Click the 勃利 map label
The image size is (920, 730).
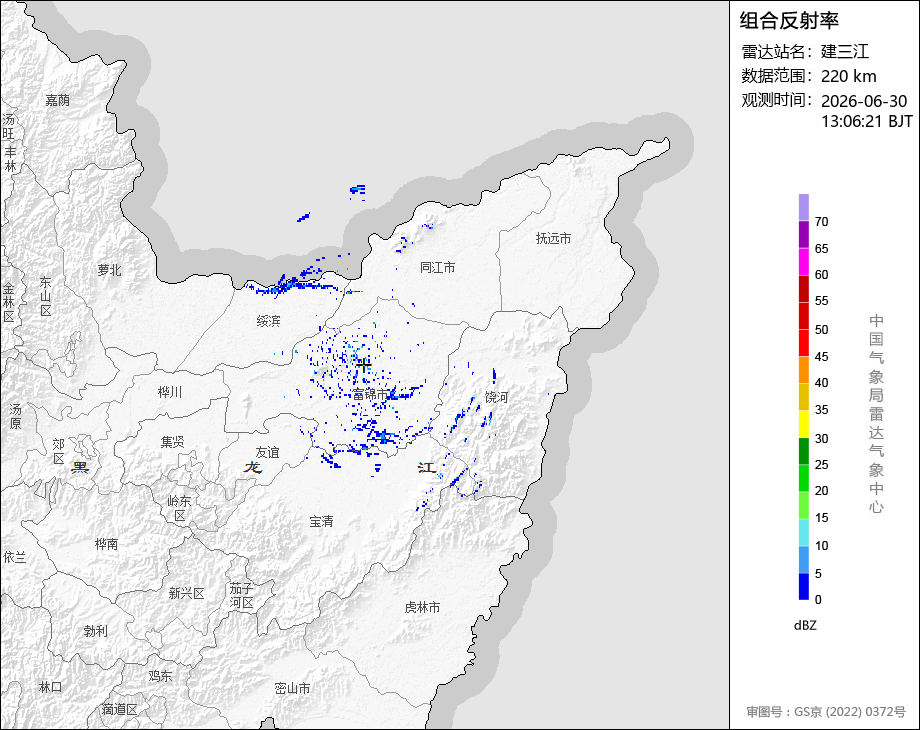[96, 631]
